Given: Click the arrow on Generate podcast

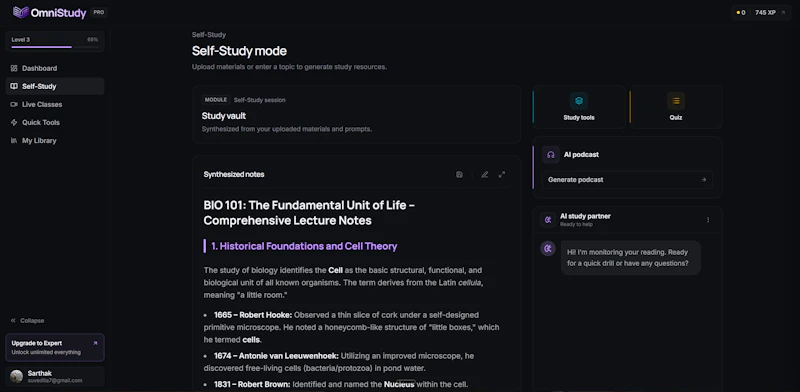Looking at the screenshot, I should click(x=704, y=180).
